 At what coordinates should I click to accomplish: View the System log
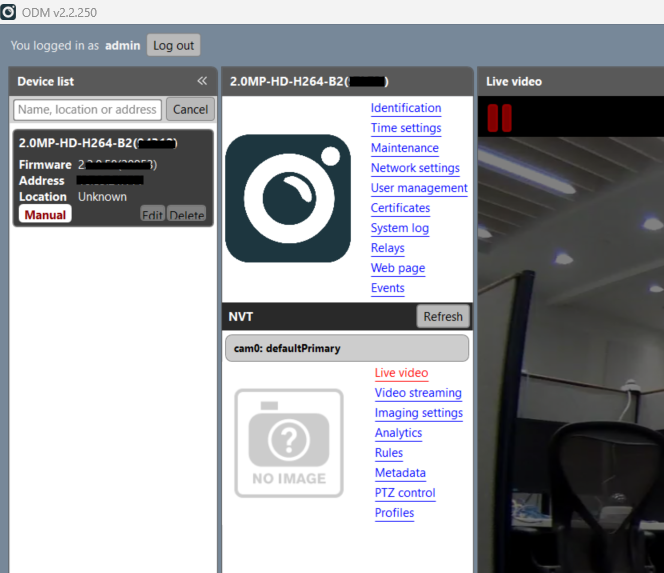[x=400, y=228]
